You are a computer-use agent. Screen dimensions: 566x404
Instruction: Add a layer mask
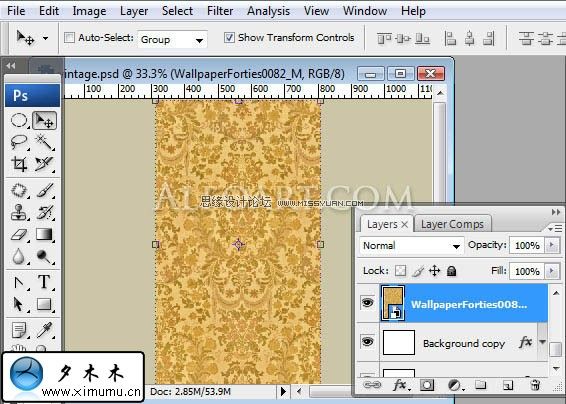(x=427, y=385)
